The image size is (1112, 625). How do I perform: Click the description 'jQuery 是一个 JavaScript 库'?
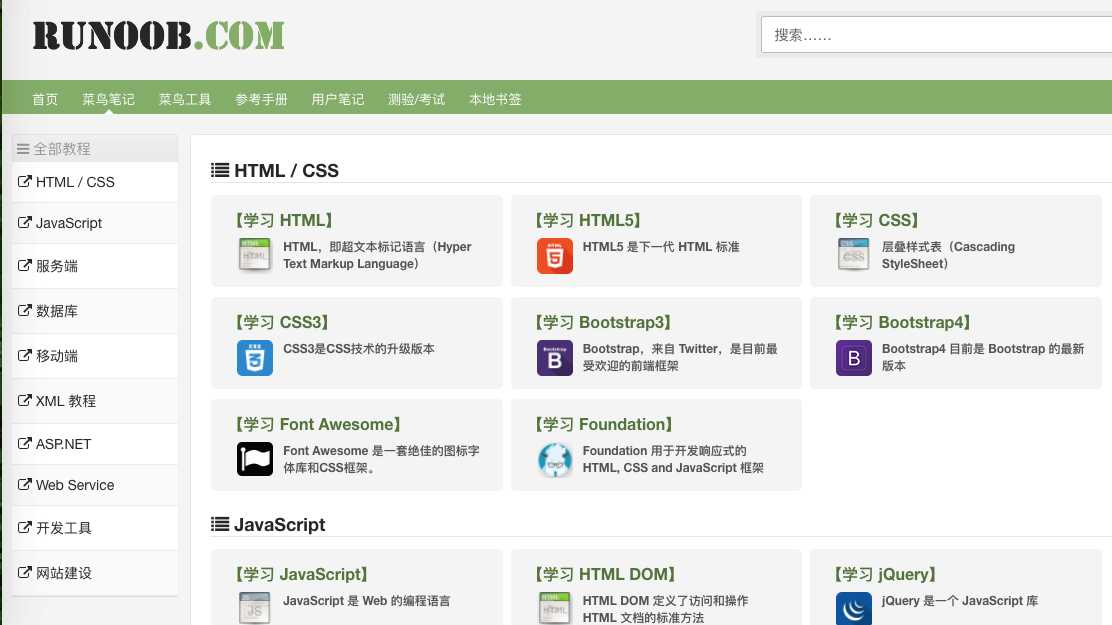960,601
